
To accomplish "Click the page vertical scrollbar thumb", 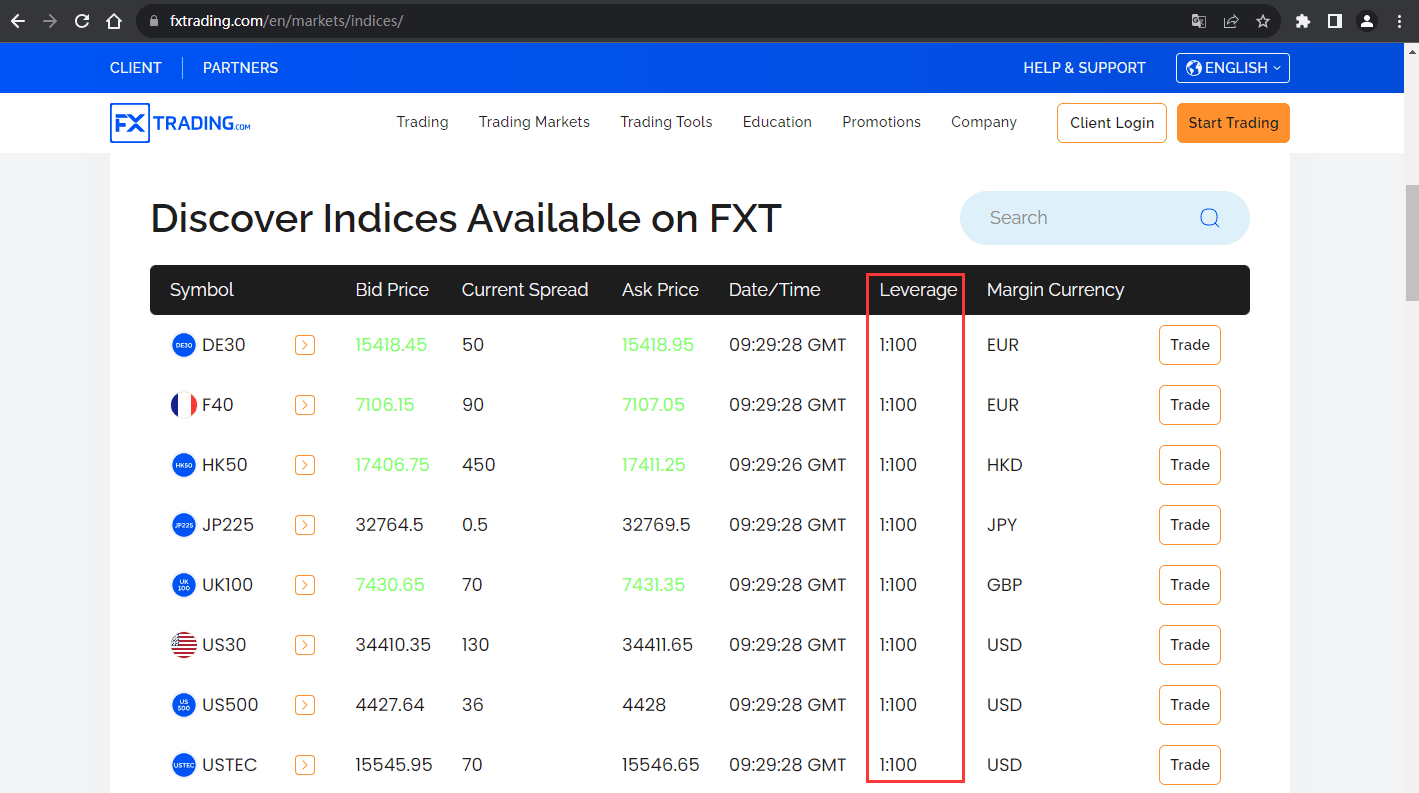I will [x=1412, y=243].
